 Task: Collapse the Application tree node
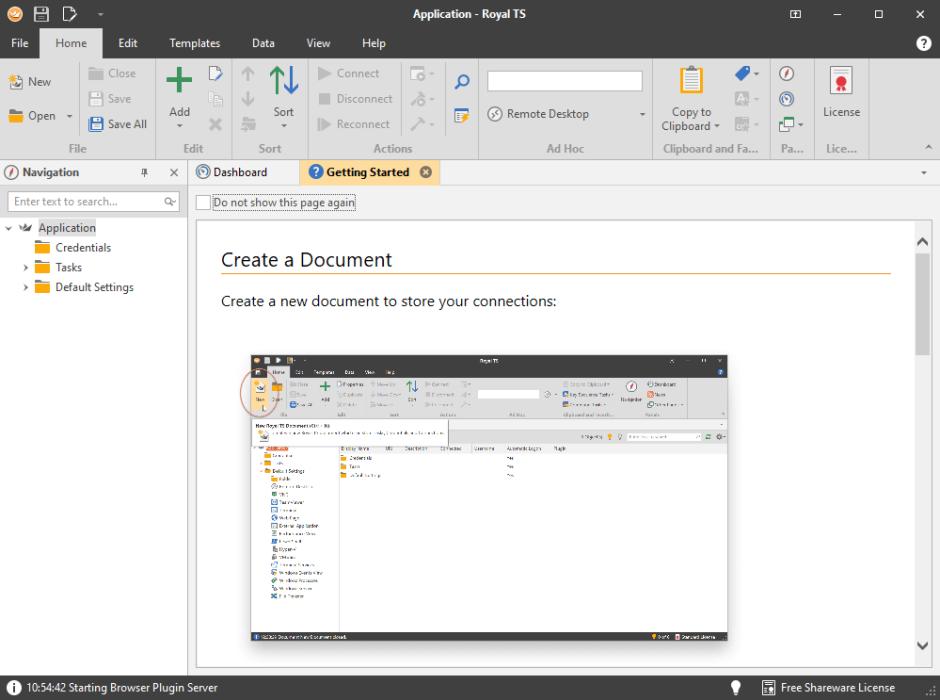[x=8, y=228]
